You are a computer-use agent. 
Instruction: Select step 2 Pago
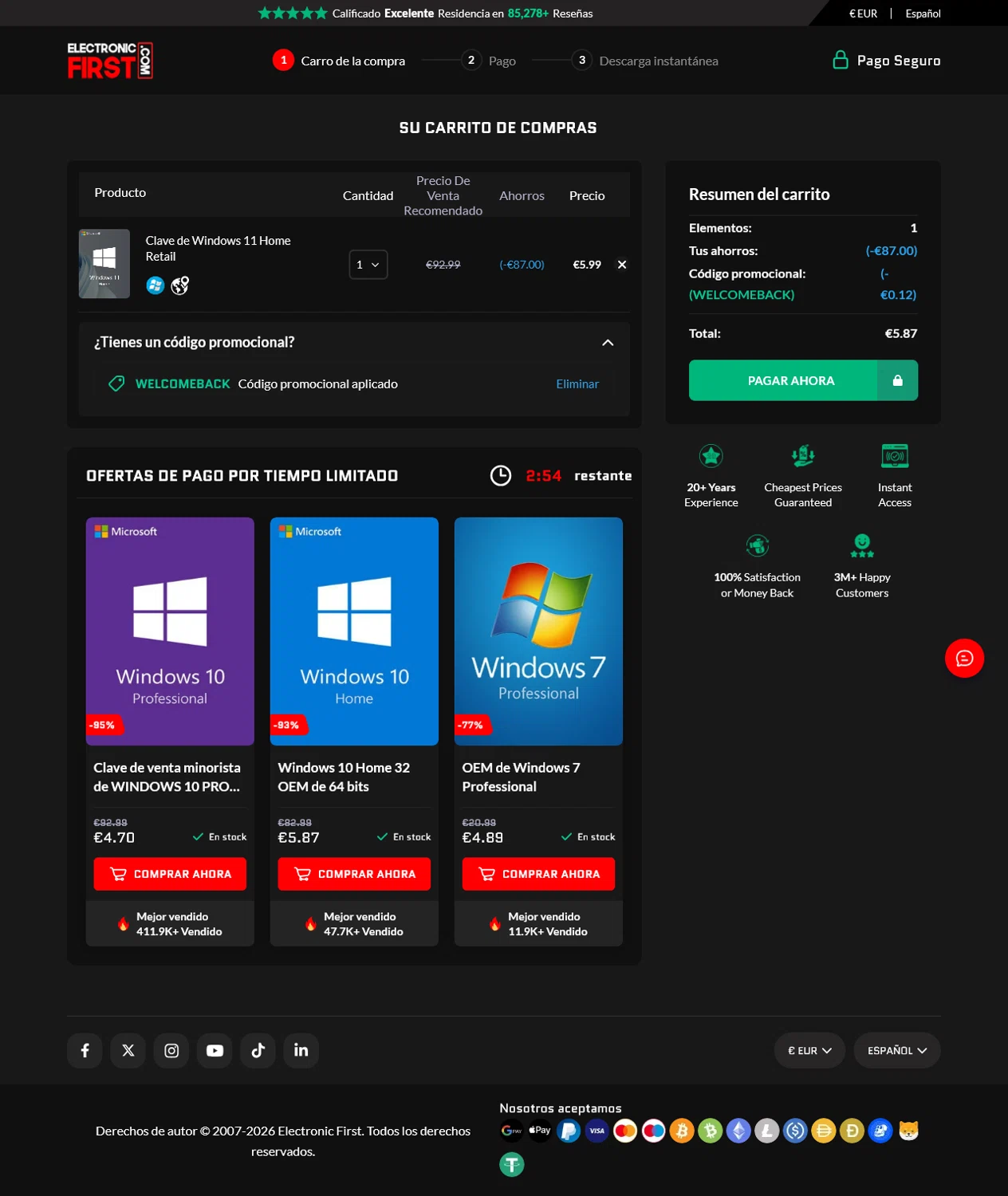point(489,61)
